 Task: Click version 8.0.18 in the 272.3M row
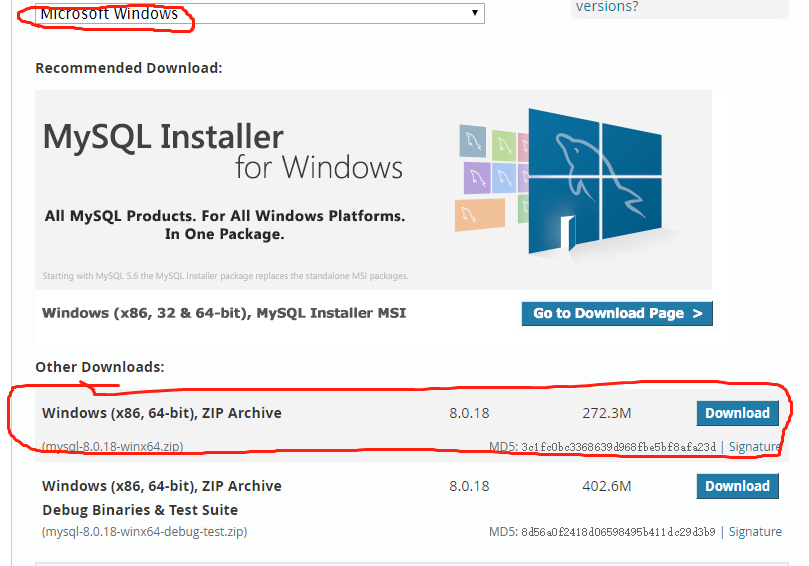(x=469, y=413)
